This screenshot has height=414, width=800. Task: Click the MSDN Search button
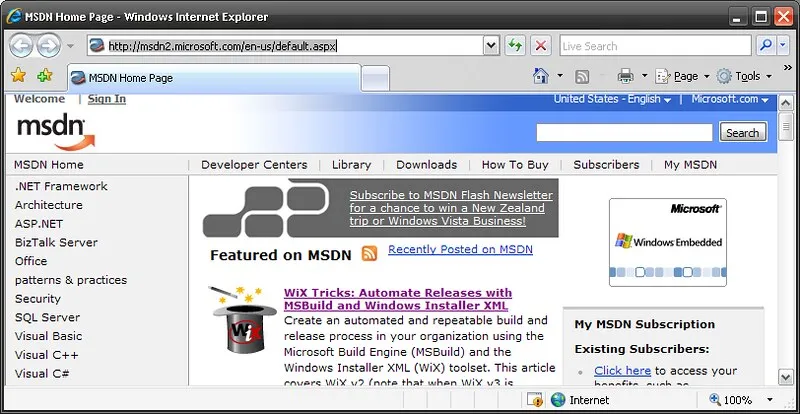click(x=743, y=133)
